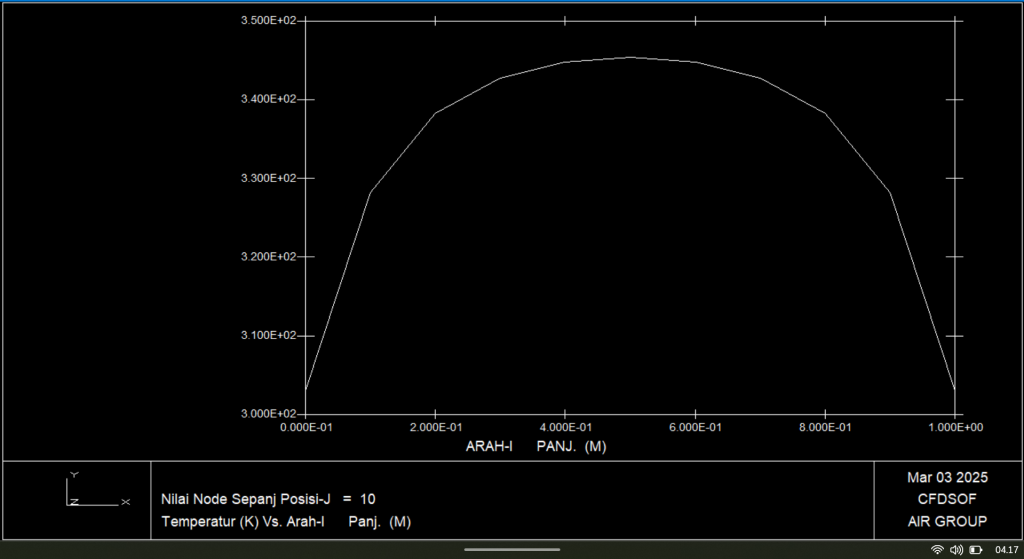Viewport: 1024px width, 559px height.
Task: Click the 3.000E+02 y-axis label
Action: (269, 414)
